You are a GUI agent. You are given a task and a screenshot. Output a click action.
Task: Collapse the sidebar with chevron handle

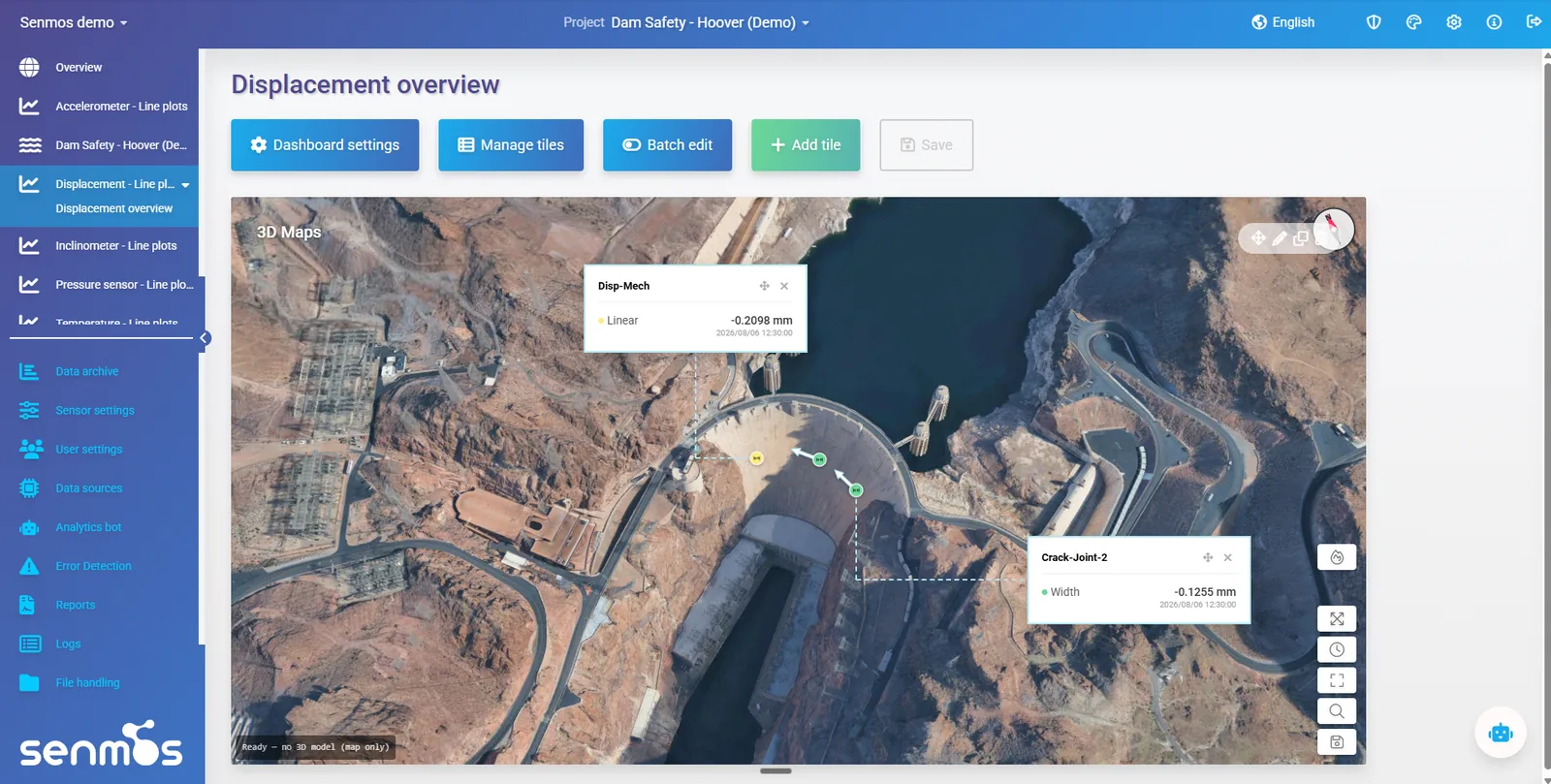(205, 338)
